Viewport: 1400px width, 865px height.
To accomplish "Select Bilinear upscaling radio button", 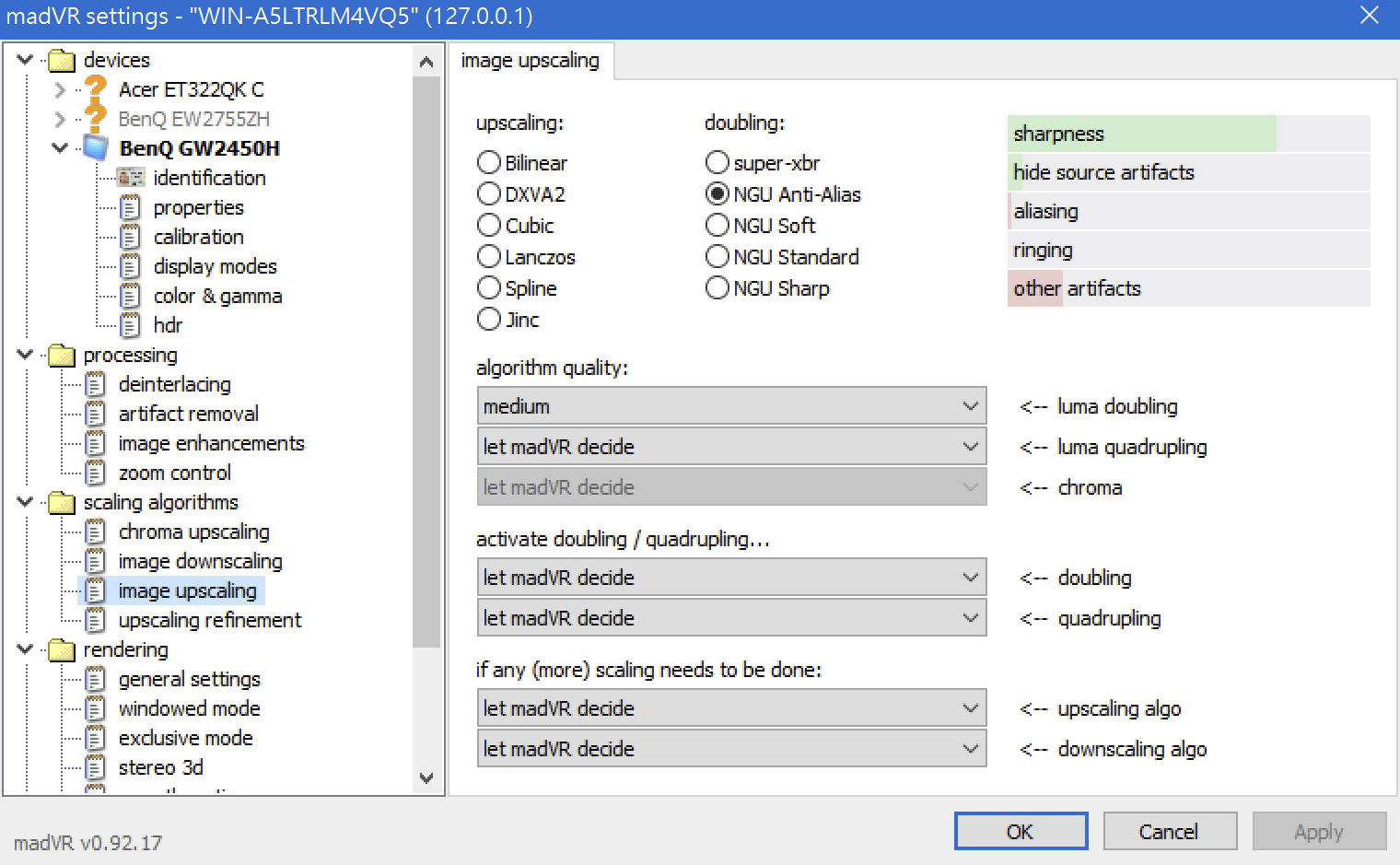I will (489, 162).
